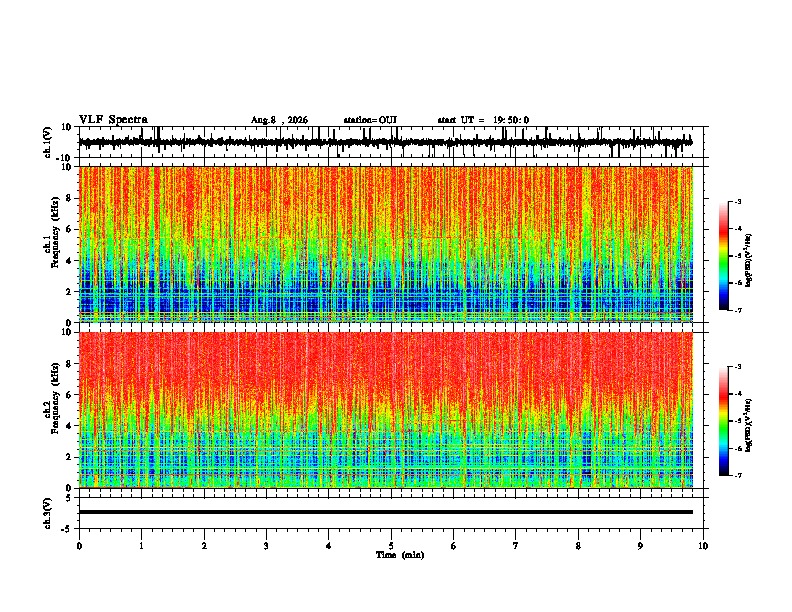Click time axis tick label "2"
This screenshot has height=612, width=792.
(204, 546)
